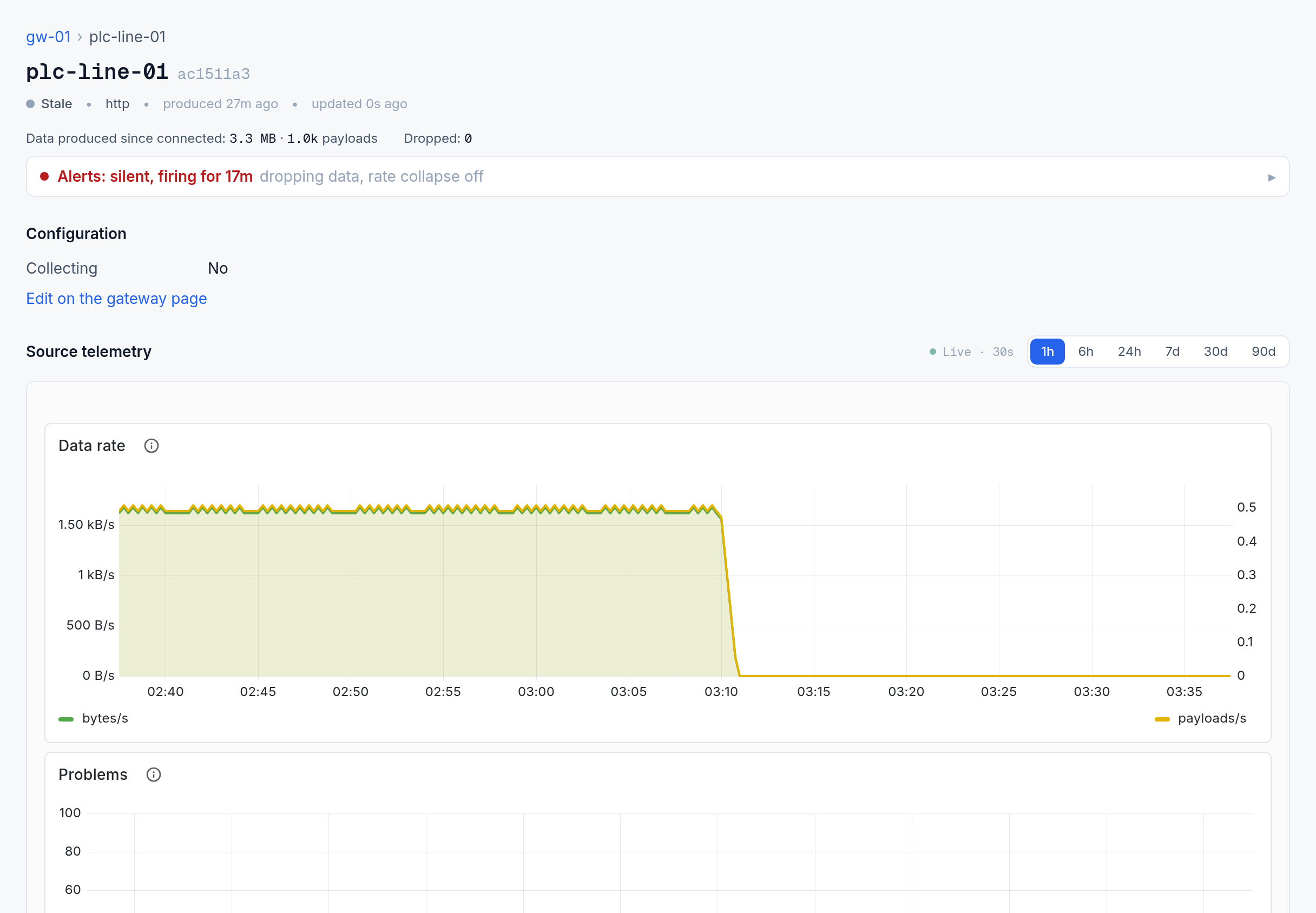Toggle the payloads/s legend series
This screenshot has height=913, width=1316.
pos(1200,718)
